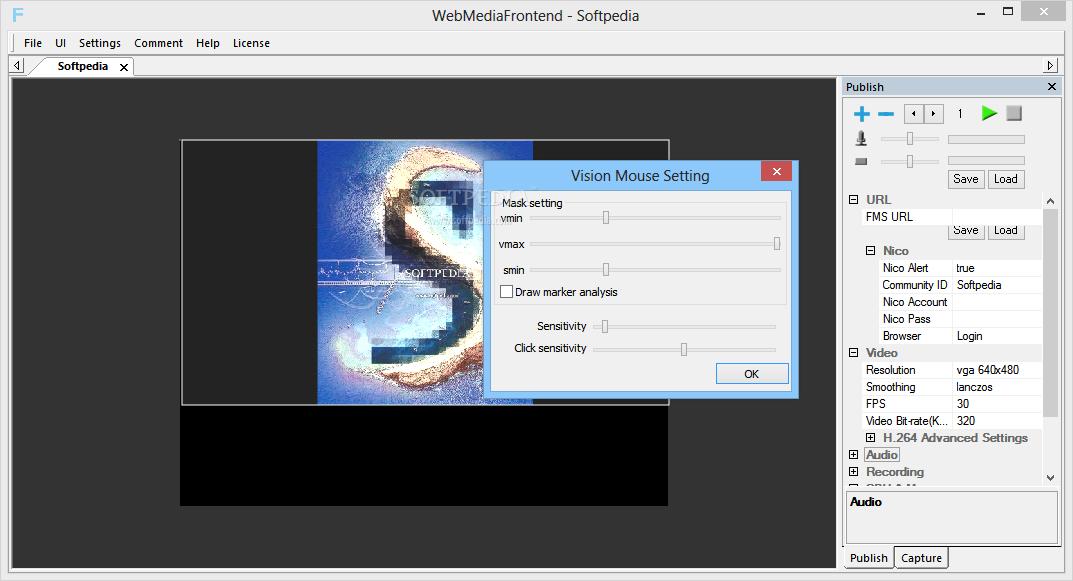Click the WebMediaFrontend app icon in title bar
The width and height of the screenshot is (1073, 581).
pyautogui.click(x=18, y=14)
